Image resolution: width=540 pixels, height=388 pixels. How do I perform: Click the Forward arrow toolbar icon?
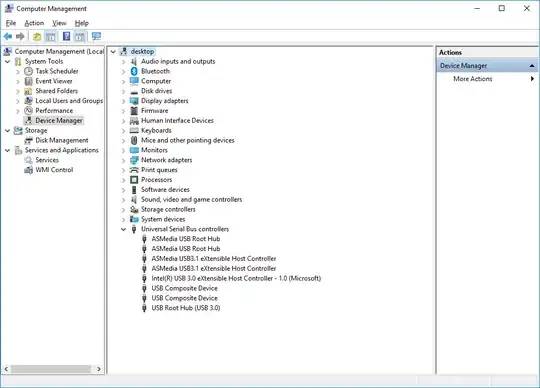pyautogui.click(x=20, y=36)
